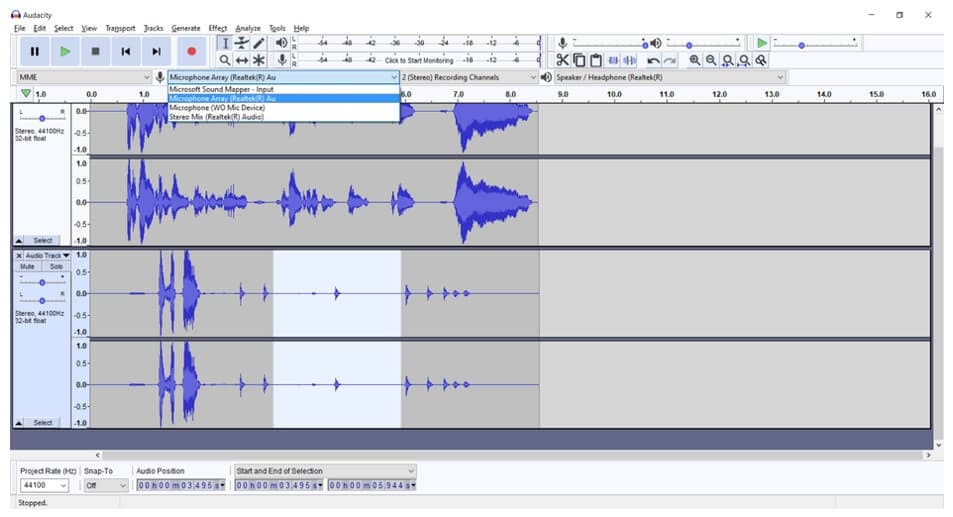
Task: Click the playback meter speaker icon
Action: click(x=281, y=43)
